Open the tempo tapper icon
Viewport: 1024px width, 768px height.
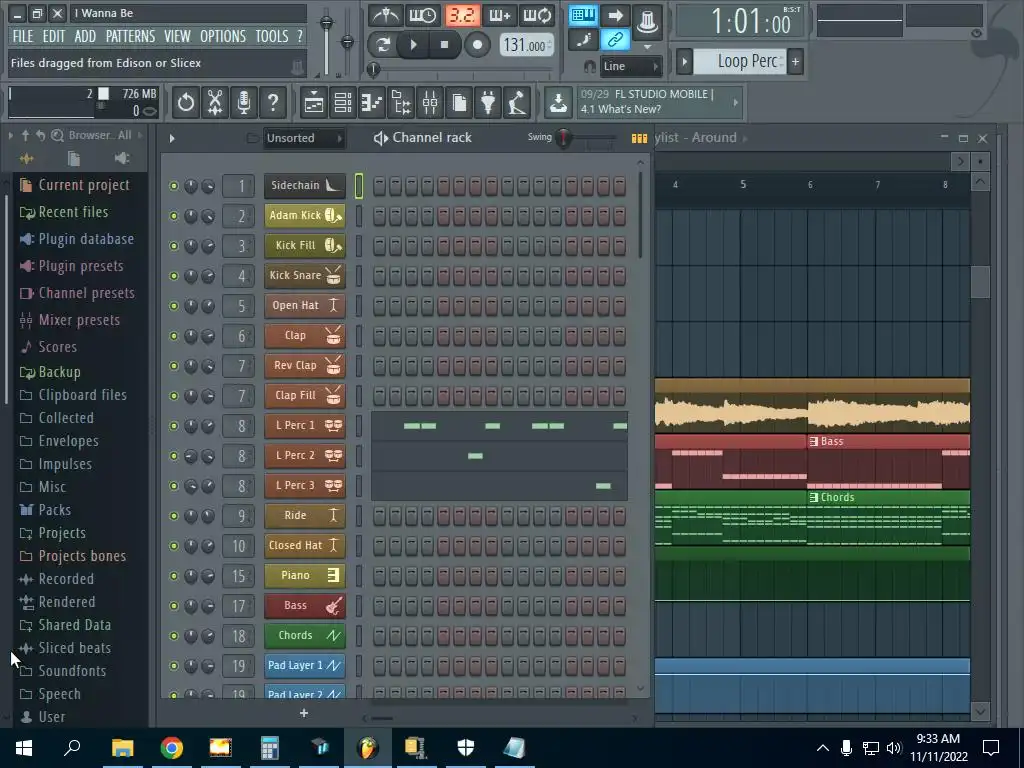tap(517, 103)
